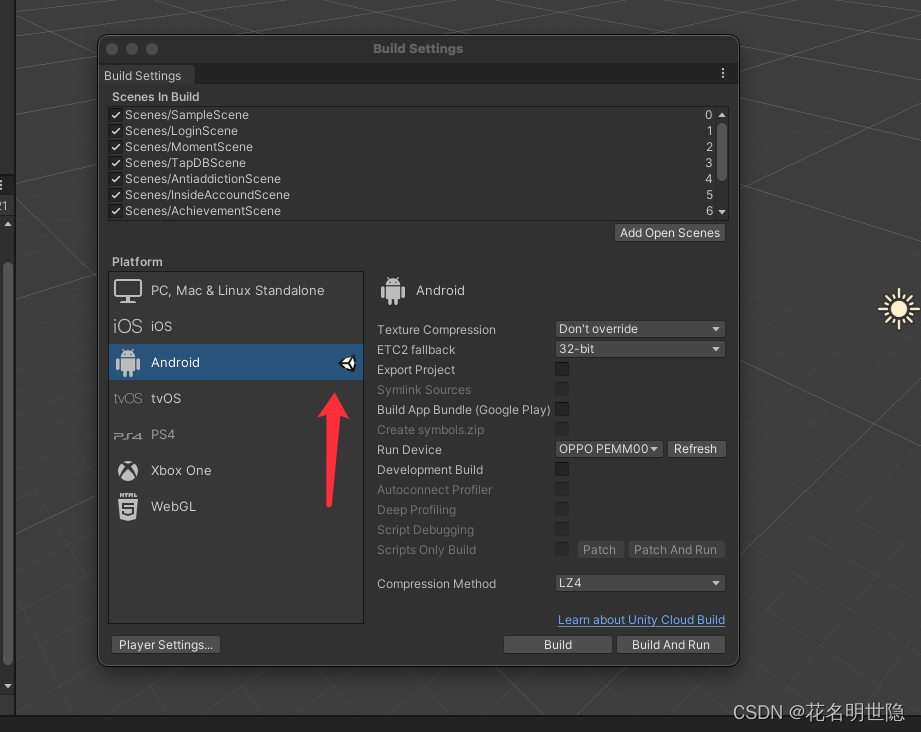
Task: Open the Texture Compression dropdown
Action: point(639,328)
